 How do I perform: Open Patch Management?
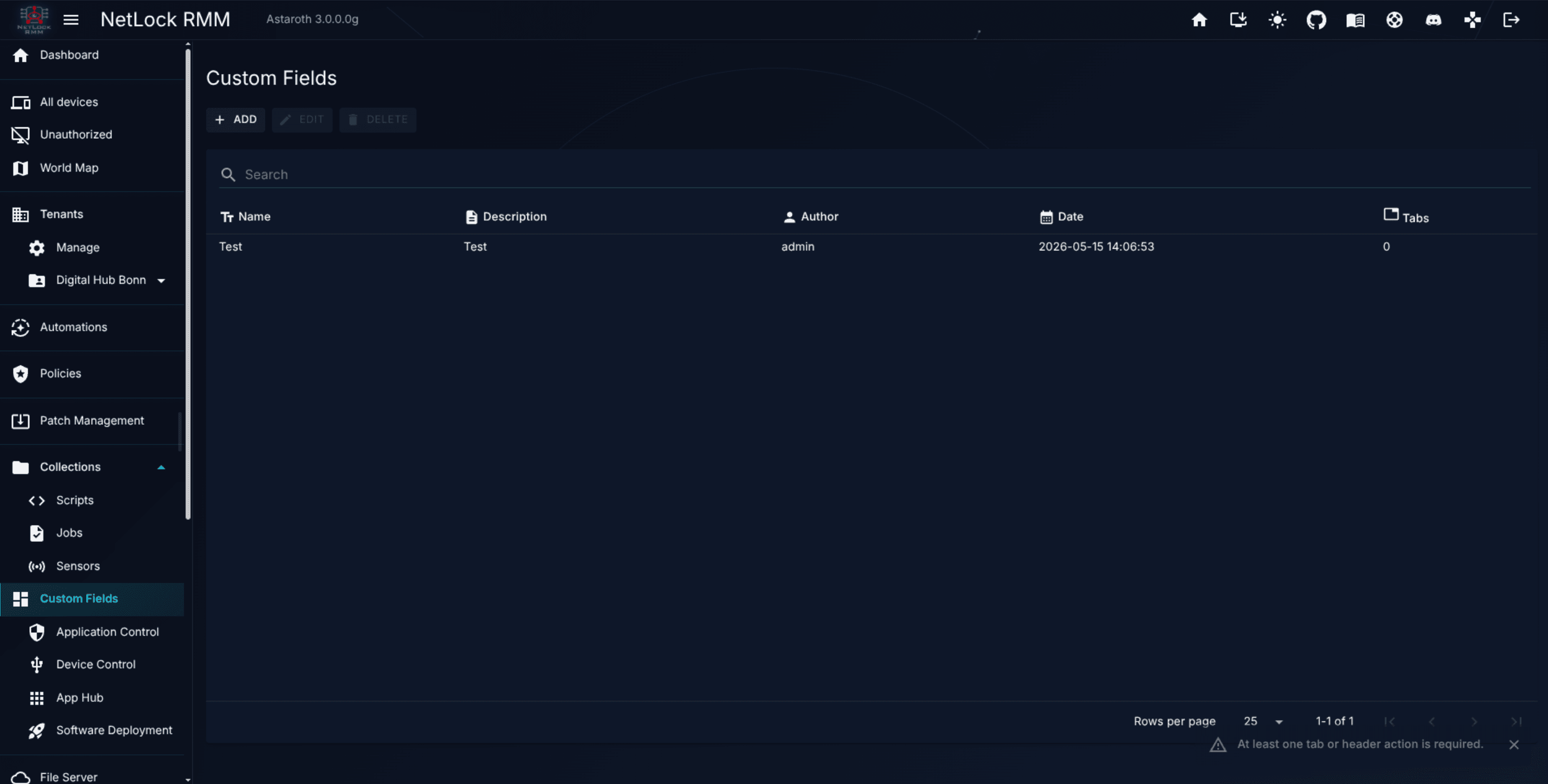92,420
